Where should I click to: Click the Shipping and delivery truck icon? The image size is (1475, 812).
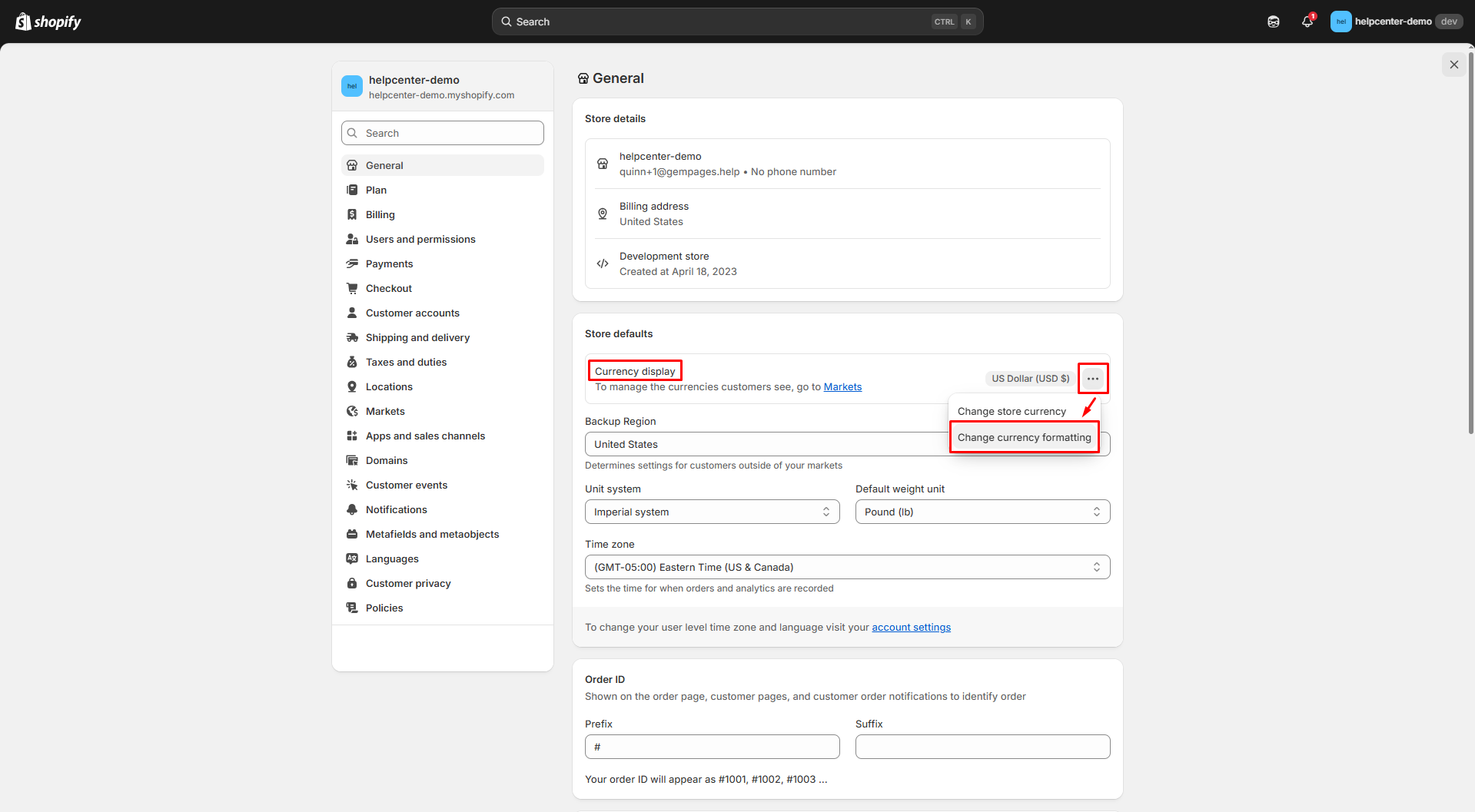pyautogui.click(x=352, y=337)
